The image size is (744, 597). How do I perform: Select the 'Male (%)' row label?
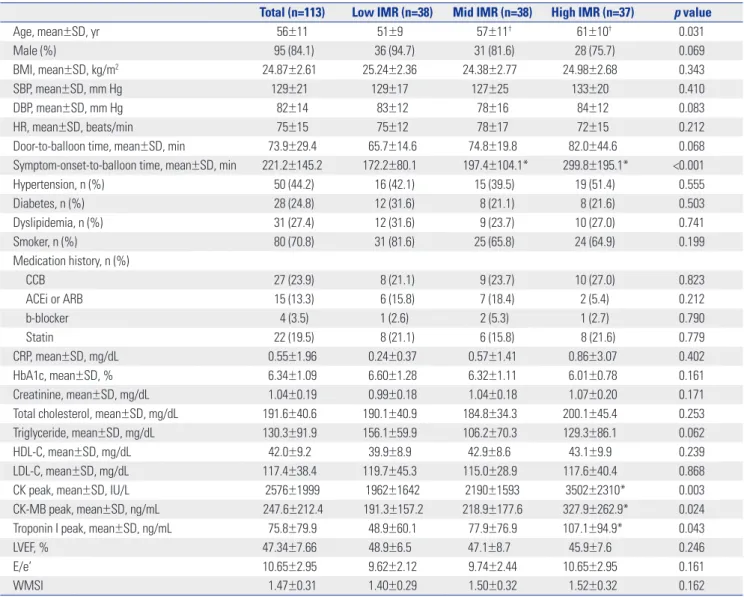coord(35,51)
